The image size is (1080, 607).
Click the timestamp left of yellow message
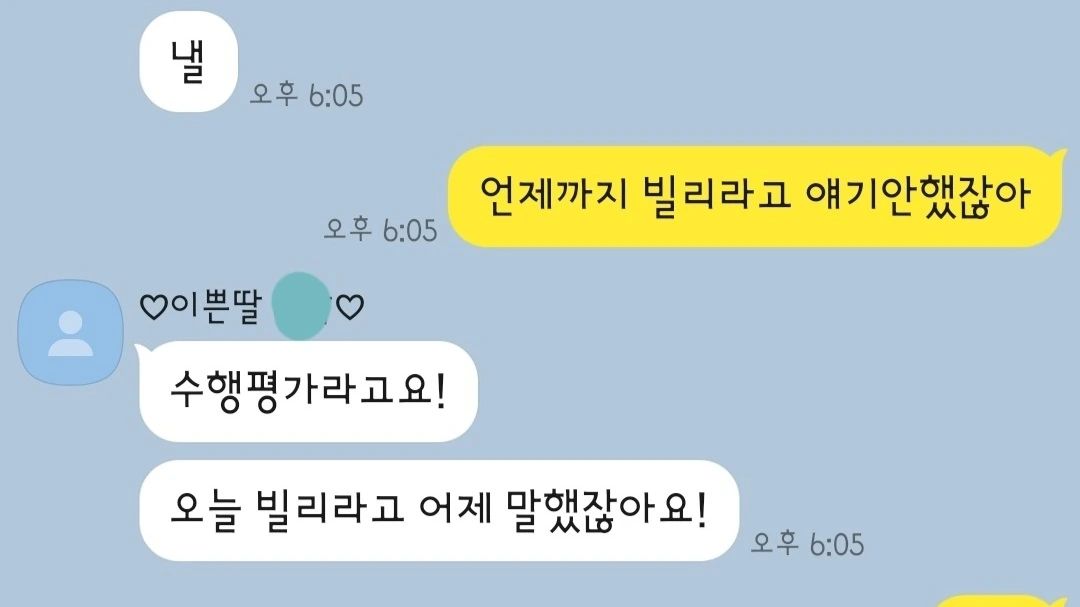tap(380, 230)
